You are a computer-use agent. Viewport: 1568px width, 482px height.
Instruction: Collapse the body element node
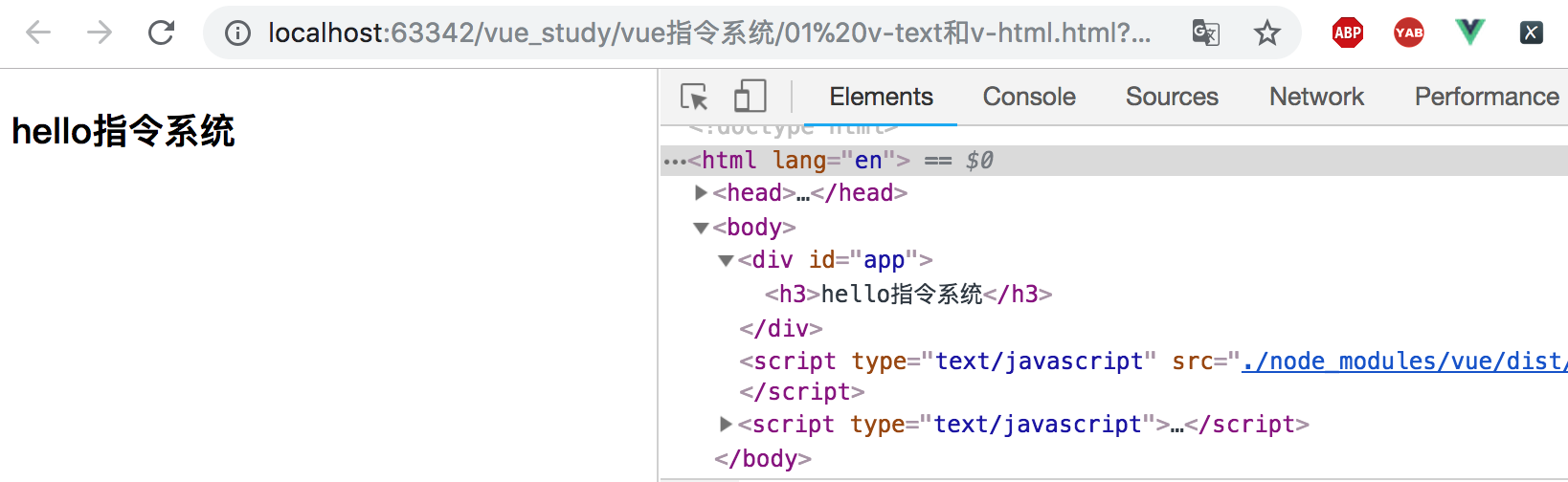pyautogui.click(x=702, y=228)
